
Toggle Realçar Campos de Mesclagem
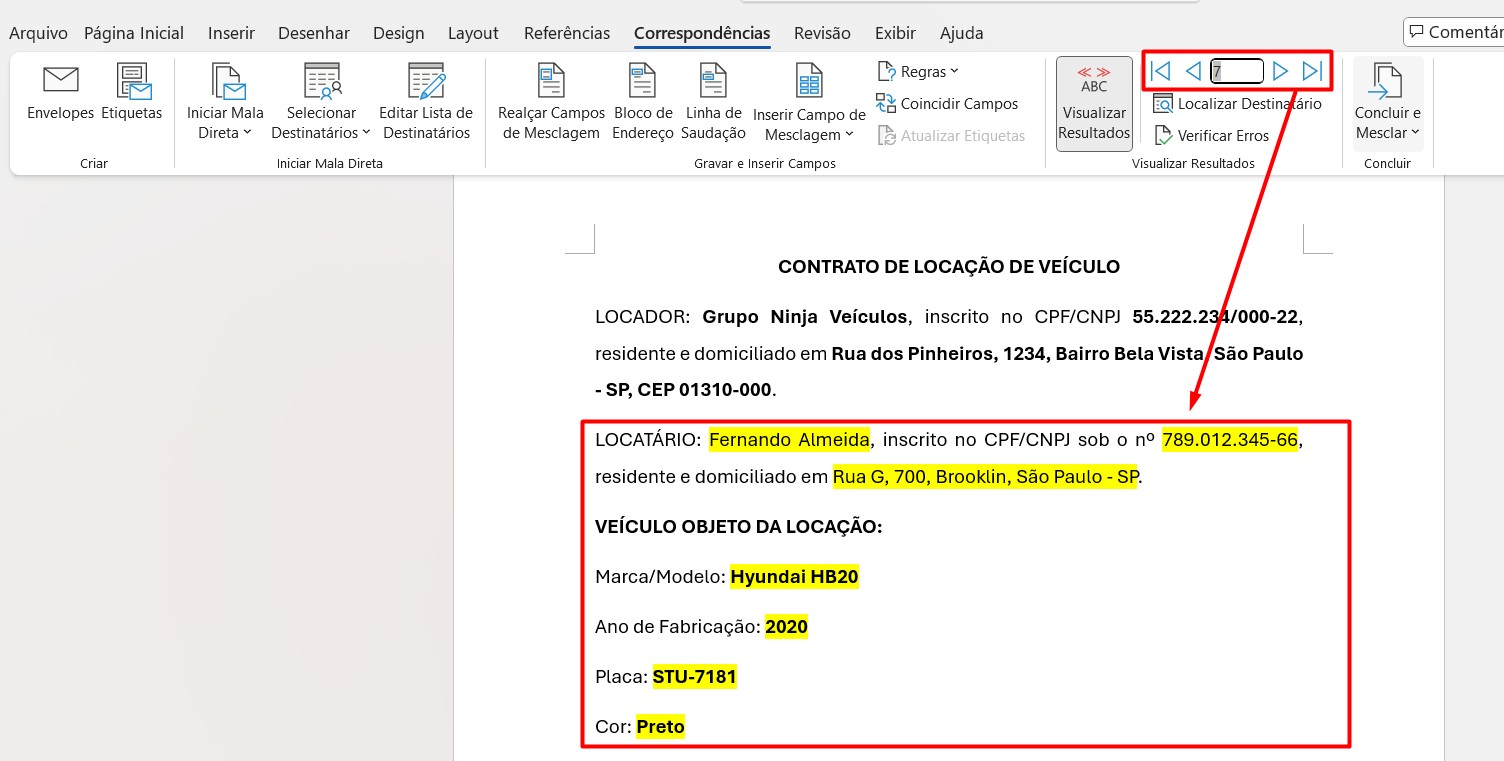coord(551,102)
